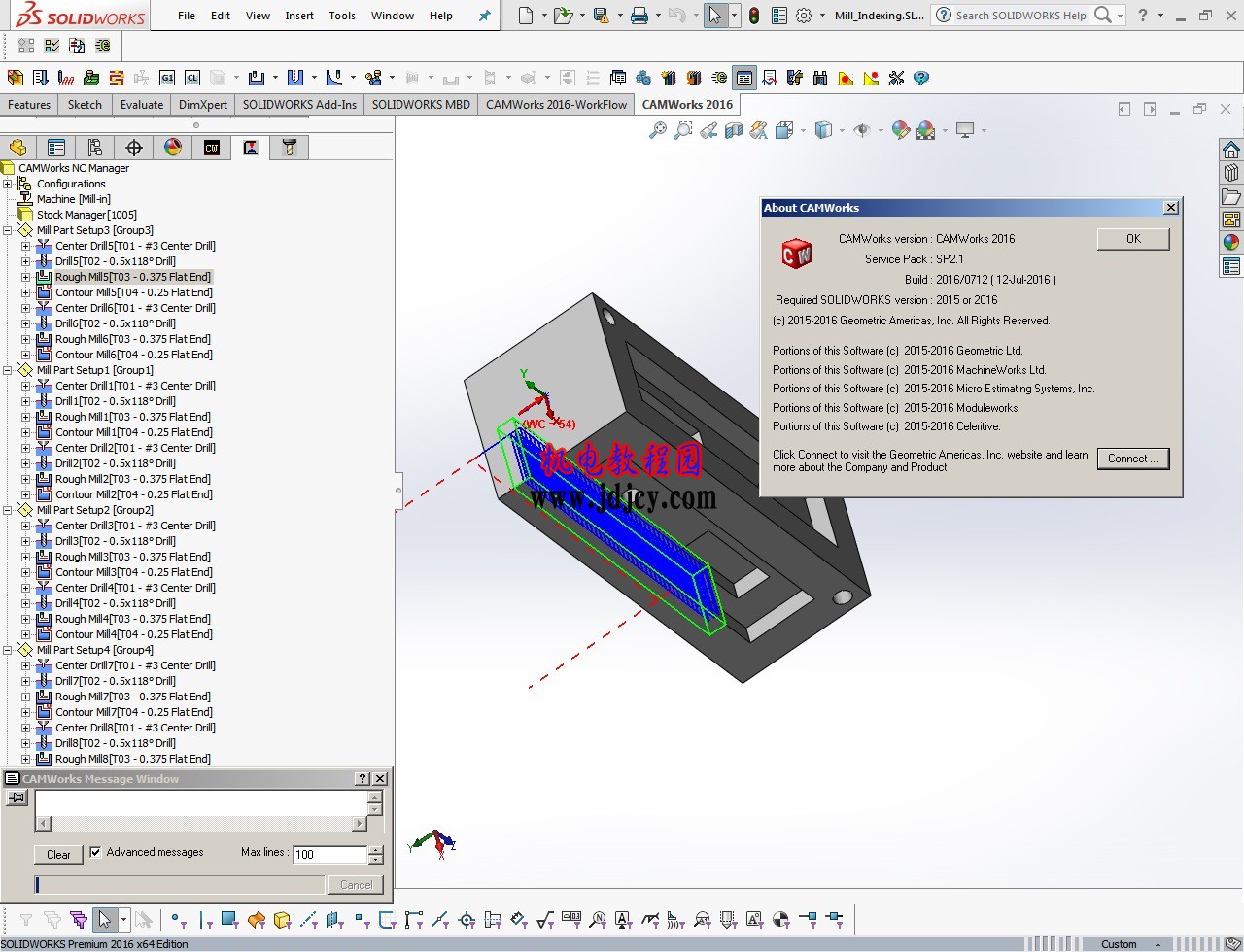This screenshot has width=1244, height=952.
Task: Toggle Filter Edges in the selection filter toolbar
Action: click(x=205, y=919)
